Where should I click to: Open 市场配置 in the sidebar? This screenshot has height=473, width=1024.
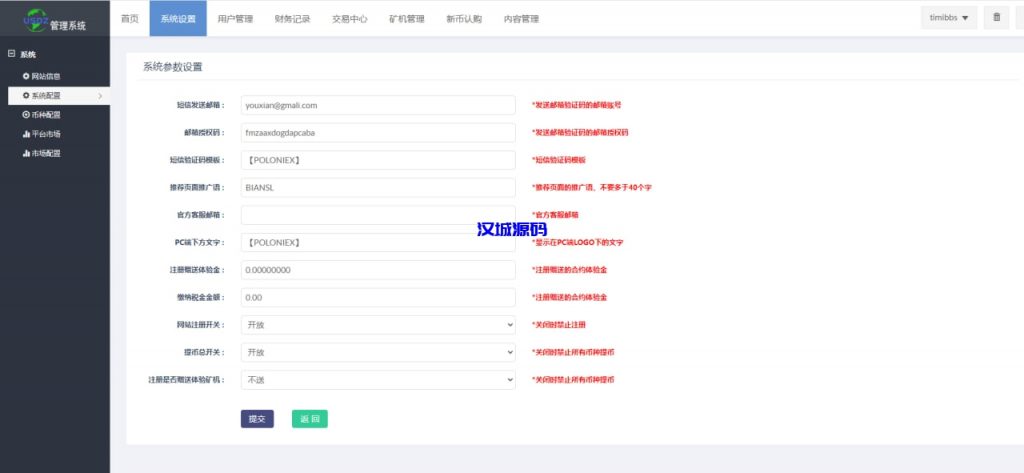[42, 154]
